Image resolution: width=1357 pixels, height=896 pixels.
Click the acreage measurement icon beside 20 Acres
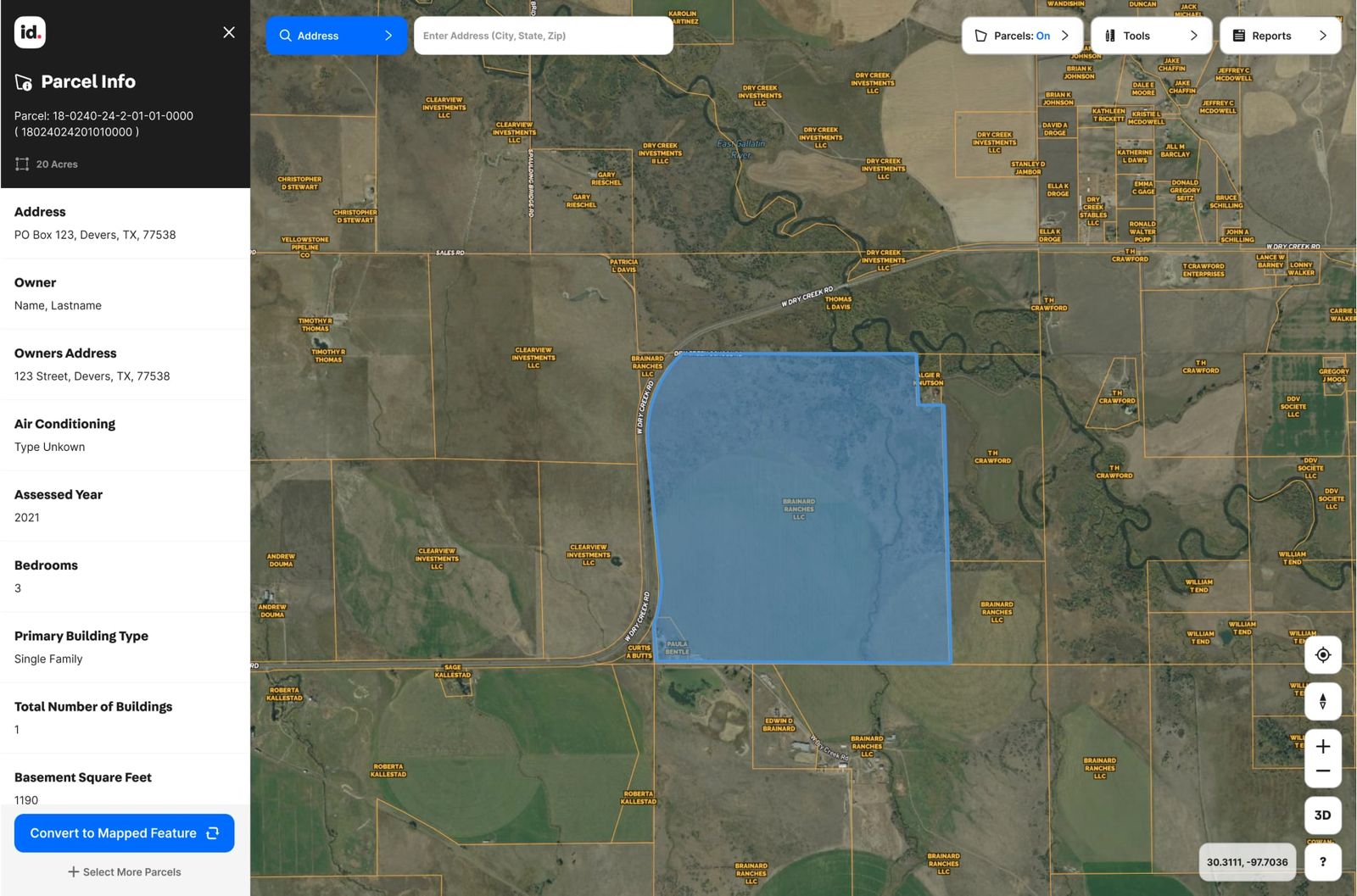point(22,164)
